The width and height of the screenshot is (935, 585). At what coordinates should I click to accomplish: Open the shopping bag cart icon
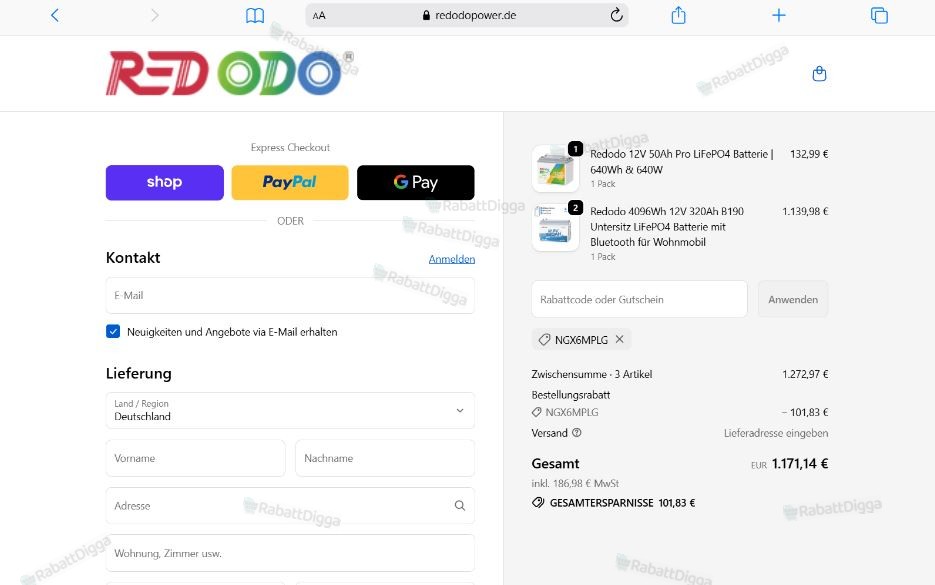(x=819, y=73)
